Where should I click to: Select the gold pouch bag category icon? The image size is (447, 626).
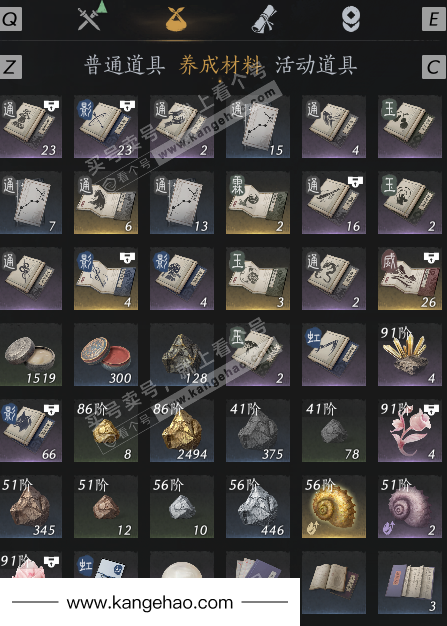tap(176, 19)
